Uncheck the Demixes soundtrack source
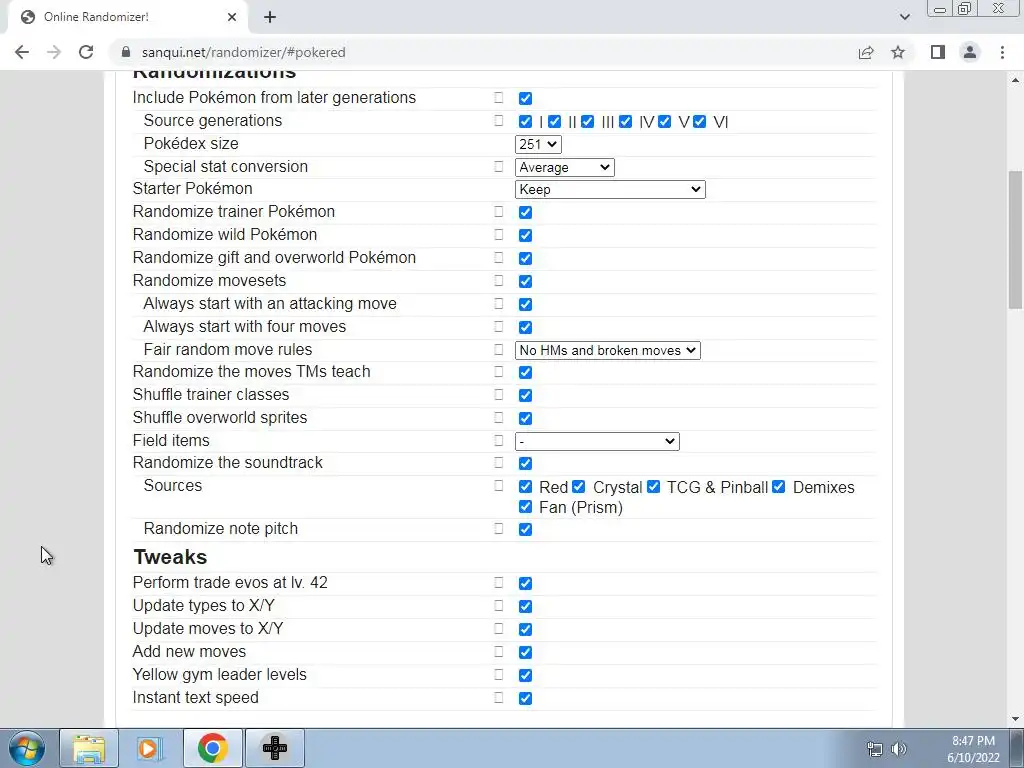 778,487
